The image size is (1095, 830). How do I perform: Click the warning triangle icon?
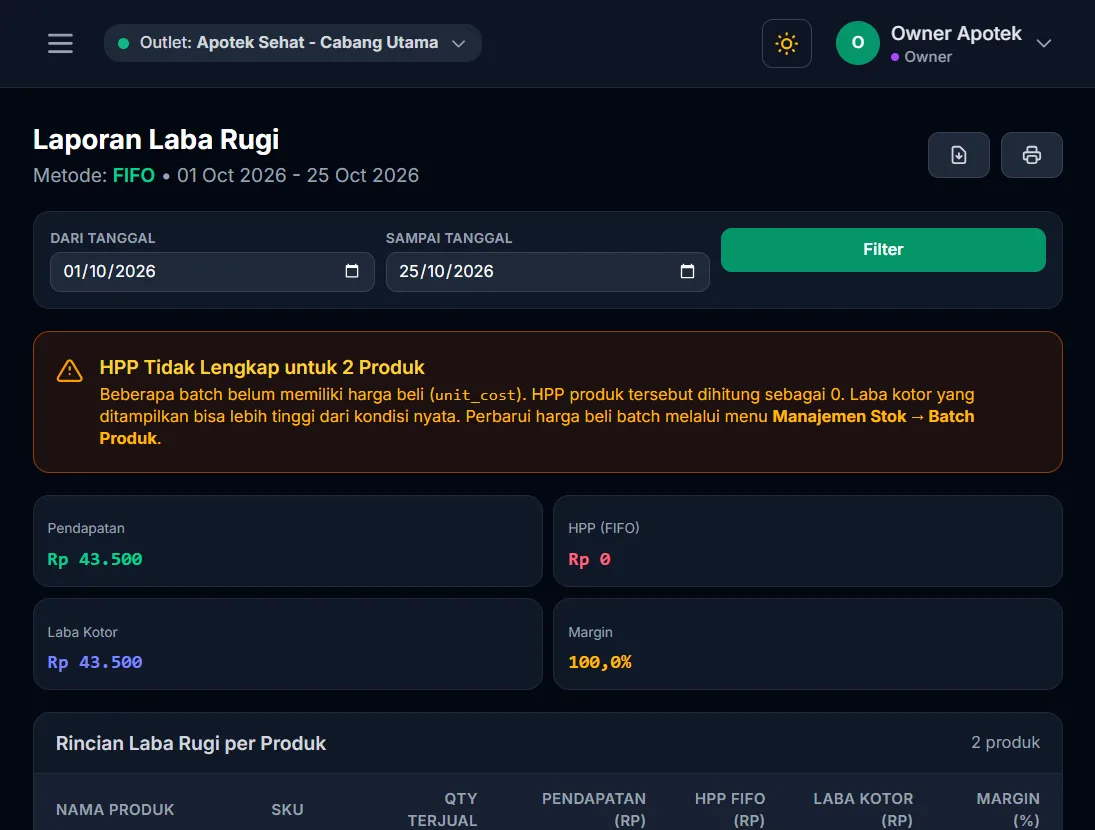(x=70, y=371)
